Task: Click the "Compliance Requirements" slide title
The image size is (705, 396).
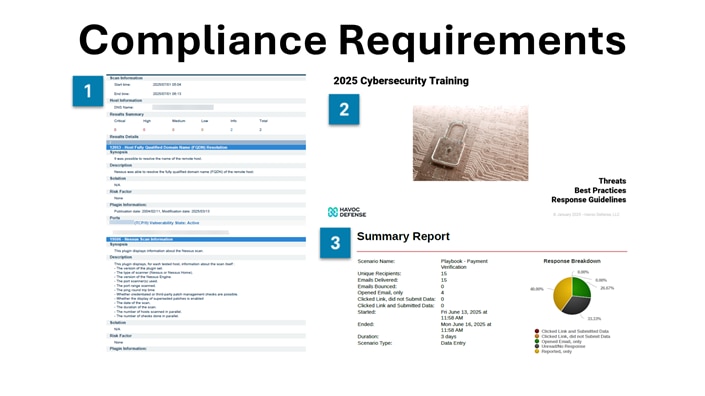Action: 352,40
